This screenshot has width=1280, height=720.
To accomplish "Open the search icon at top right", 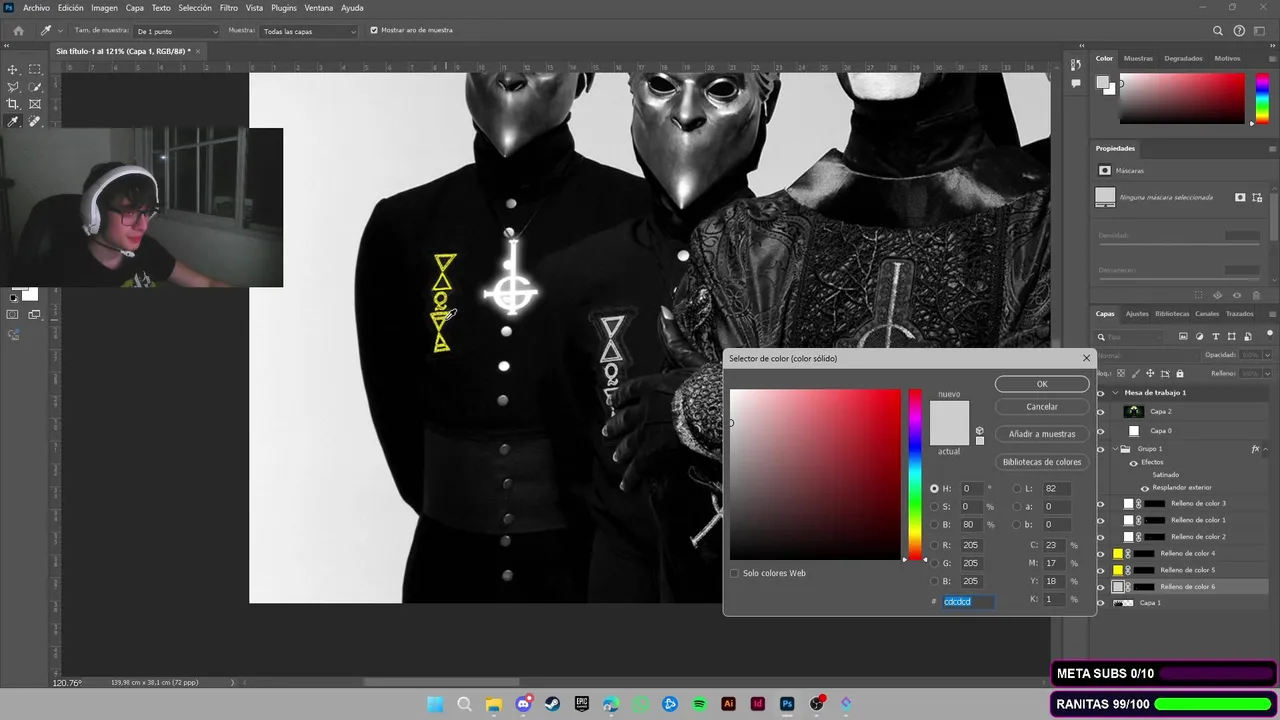I will 1217,31.
